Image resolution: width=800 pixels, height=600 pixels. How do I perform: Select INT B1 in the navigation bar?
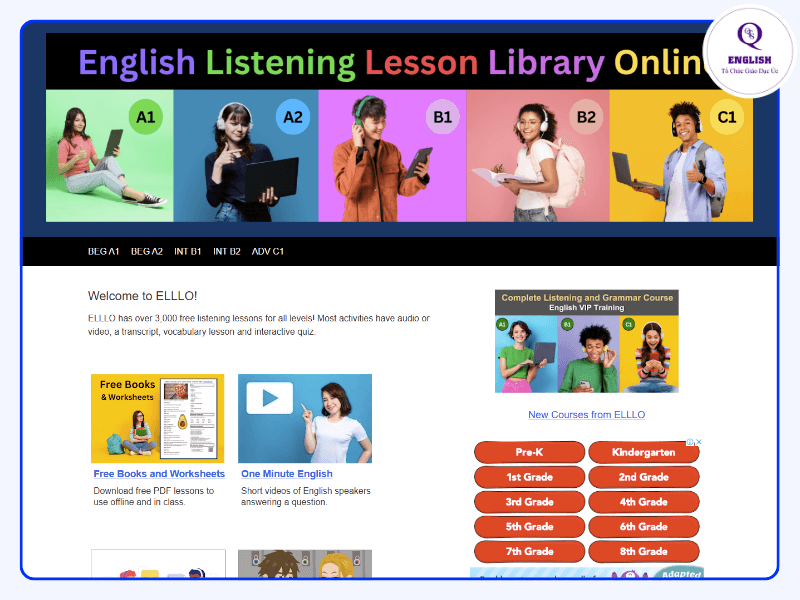188,252
